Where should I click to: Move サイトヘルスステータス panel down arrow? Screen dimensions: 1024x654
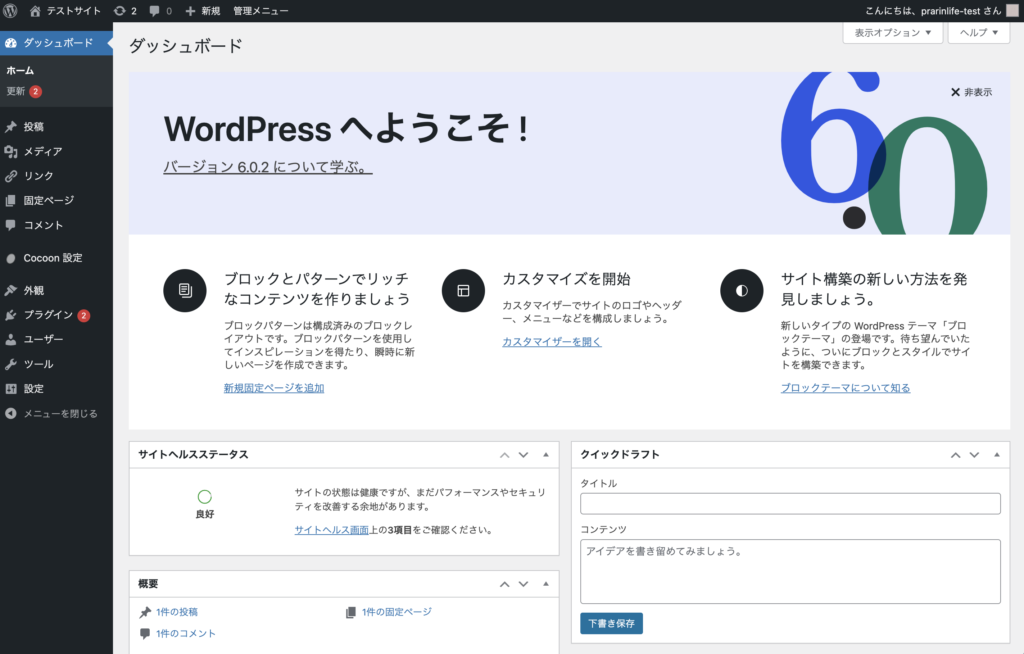pos(523,455)
